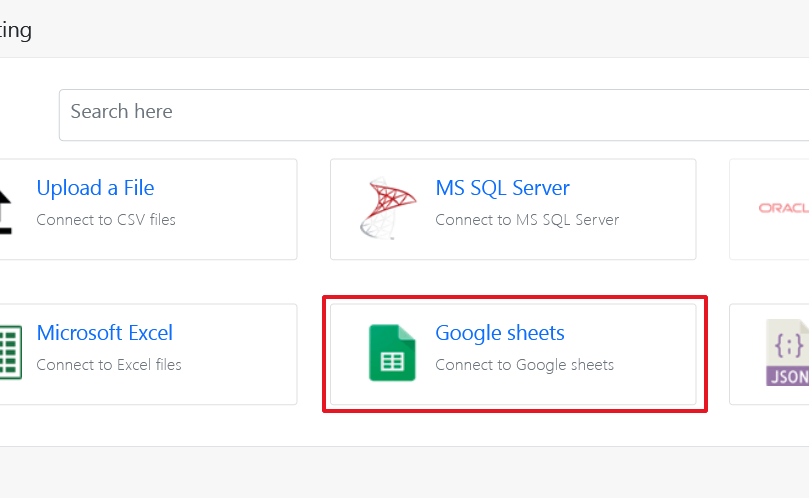
Task: Click the purple JSON file icon
Action: click(787, 353)
